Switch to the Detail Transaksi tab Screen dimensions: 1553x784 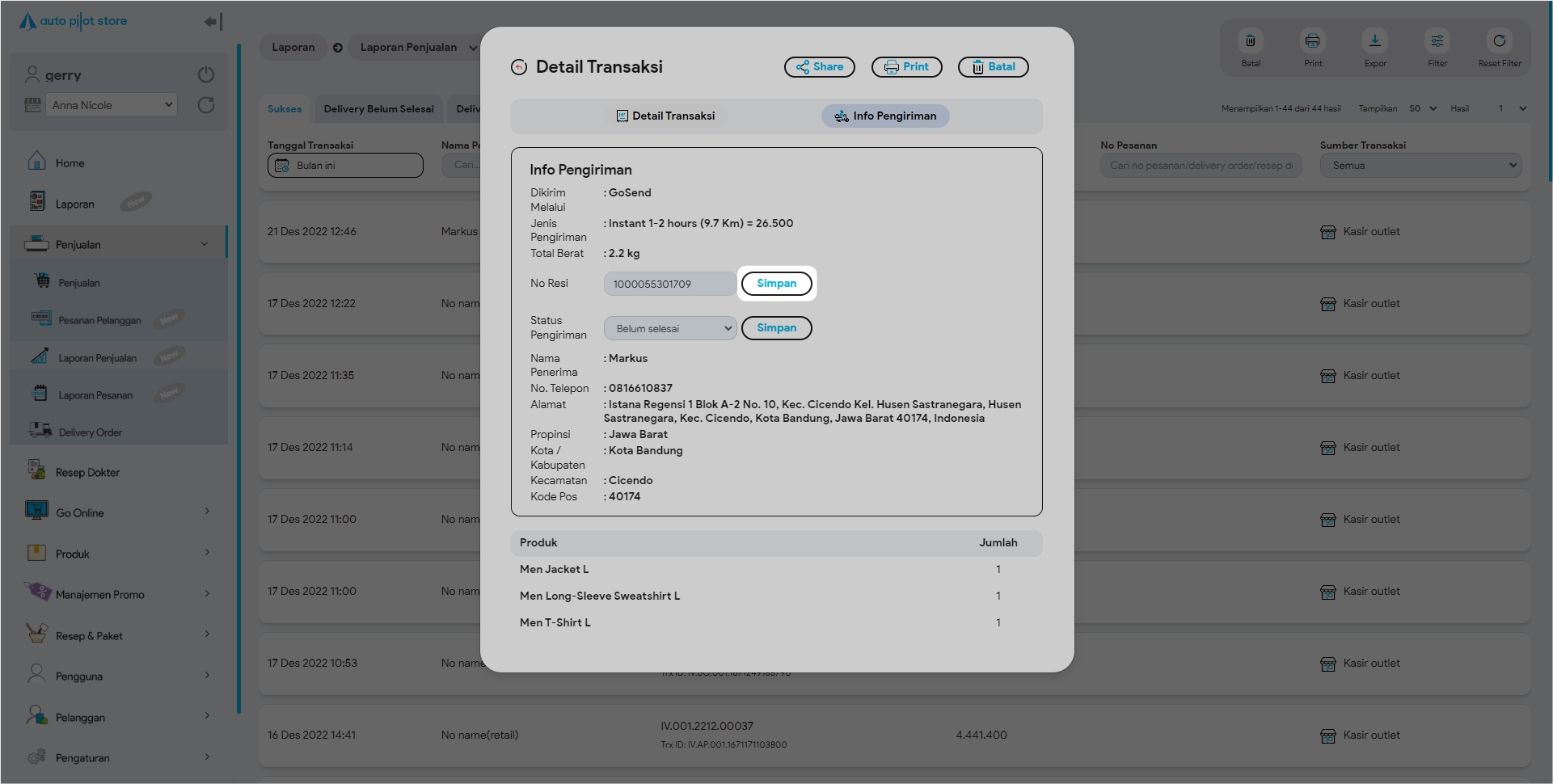tap(665, 116)
